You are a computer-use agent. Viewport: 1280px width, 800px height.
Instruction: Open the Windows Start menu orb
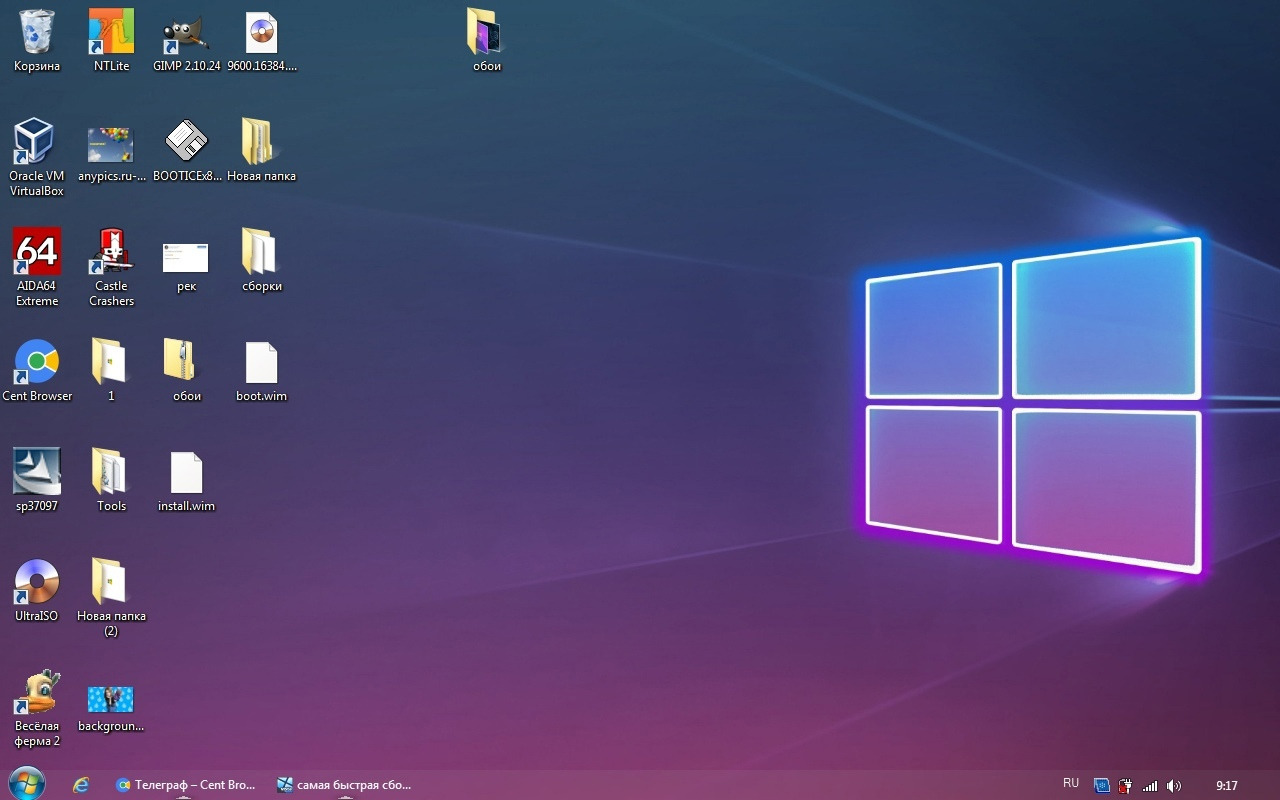pyautogui.click(x=25, y=784)
